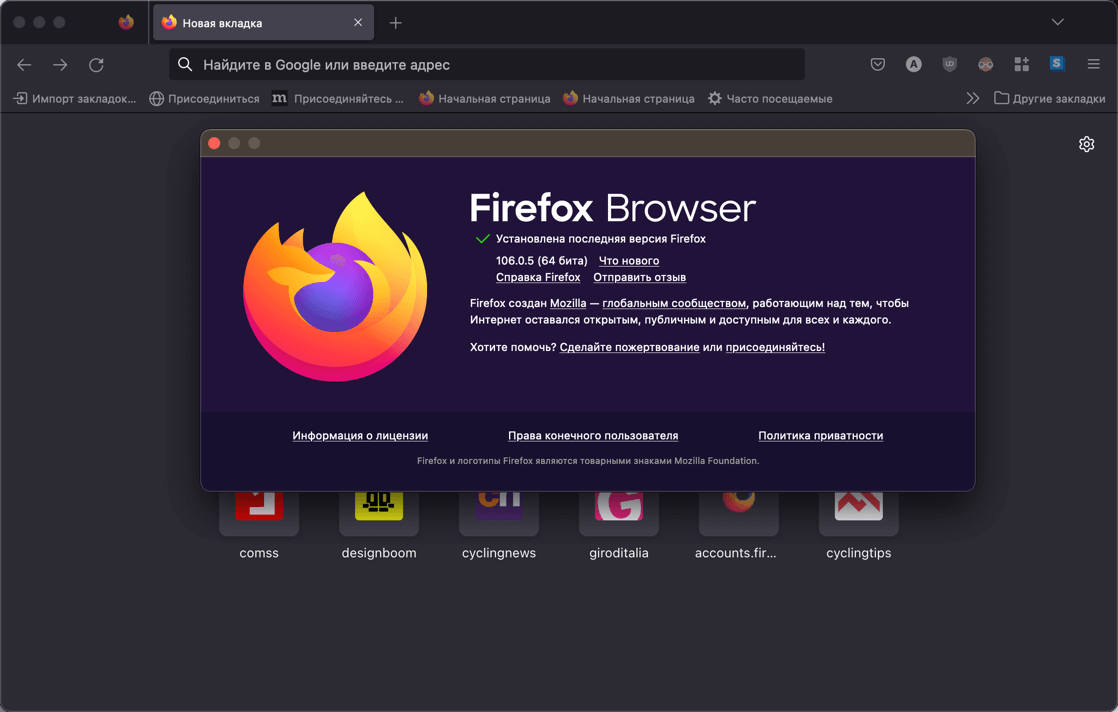Screen dimensions: 1118x712
Task: Focus the address bar search field
Action: coord(487,64)
